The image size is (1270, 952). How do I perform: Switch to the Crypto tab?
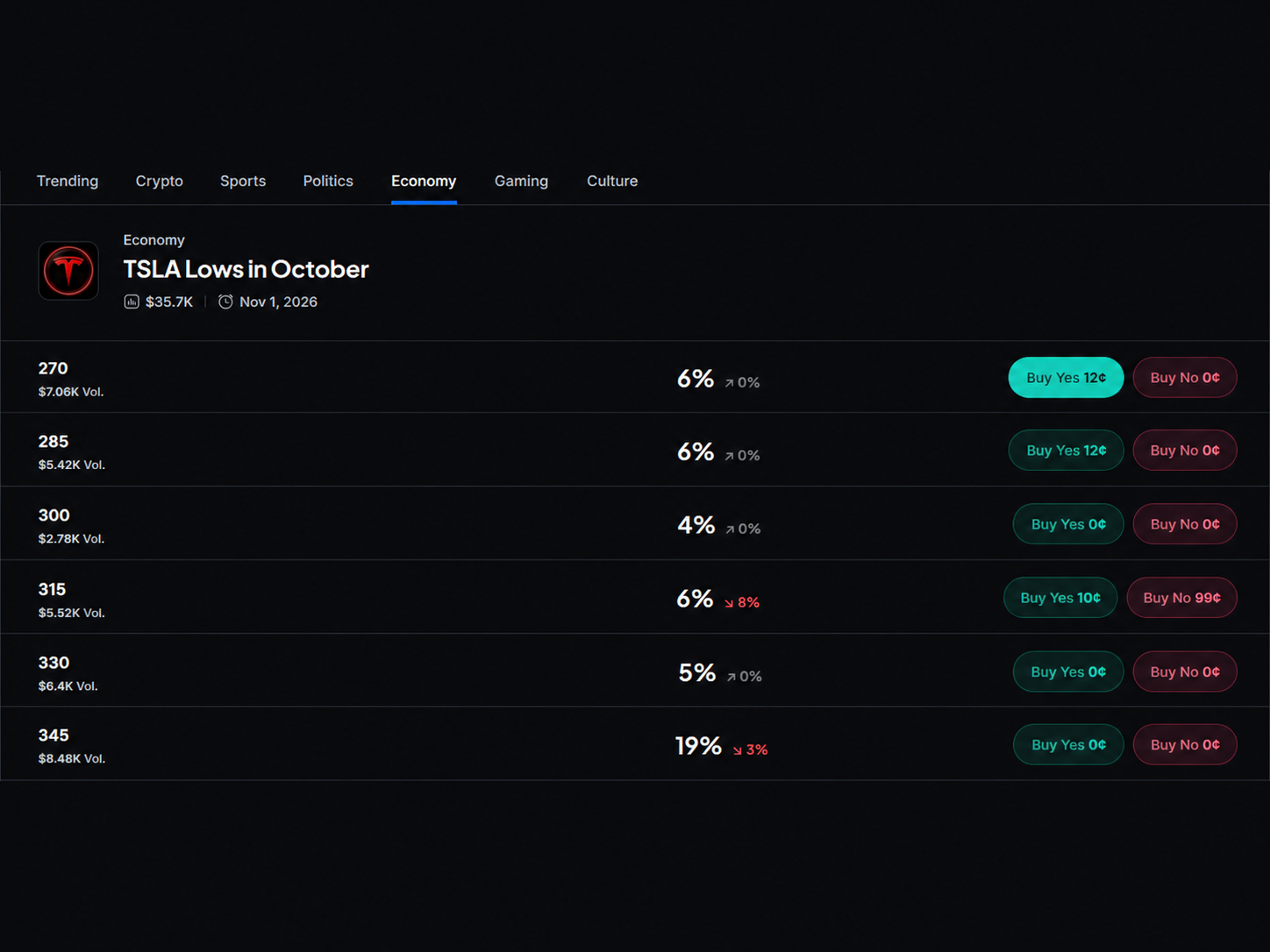(160, 181)
